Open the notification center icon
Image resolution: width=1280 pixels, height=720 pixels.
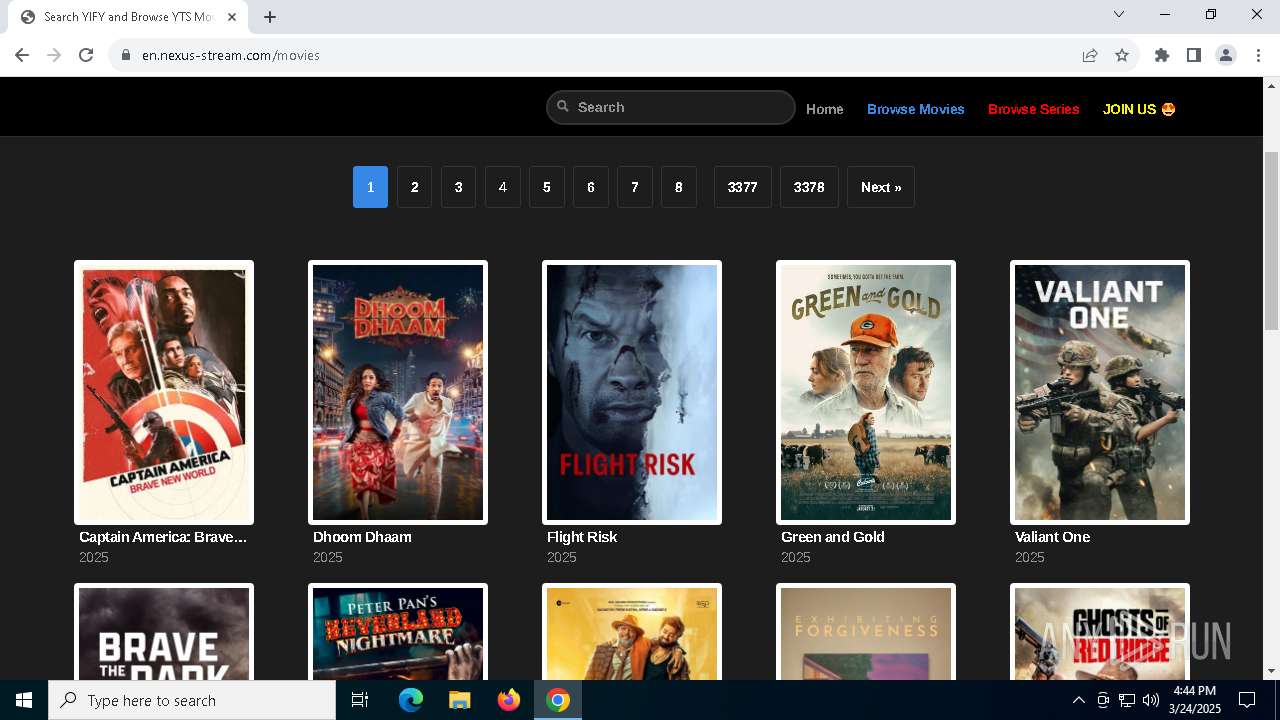click(1247, 700)
